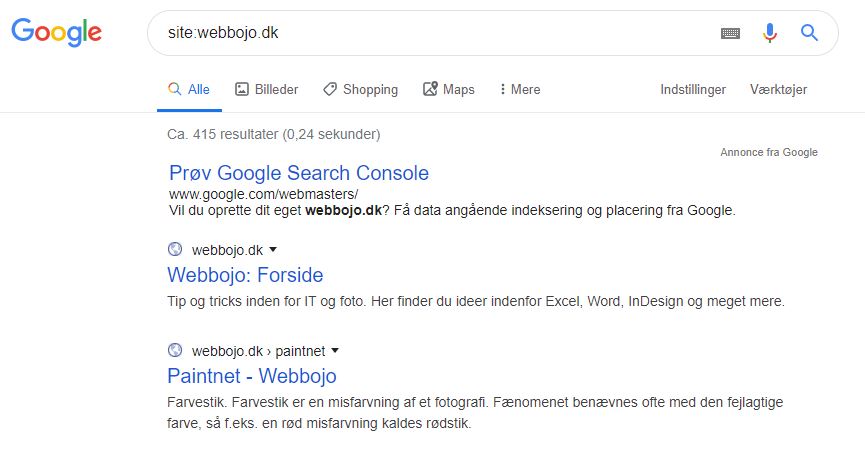865x449 pixels.
Task: Start voice search with microphone icon
Action: click(770, 33)
